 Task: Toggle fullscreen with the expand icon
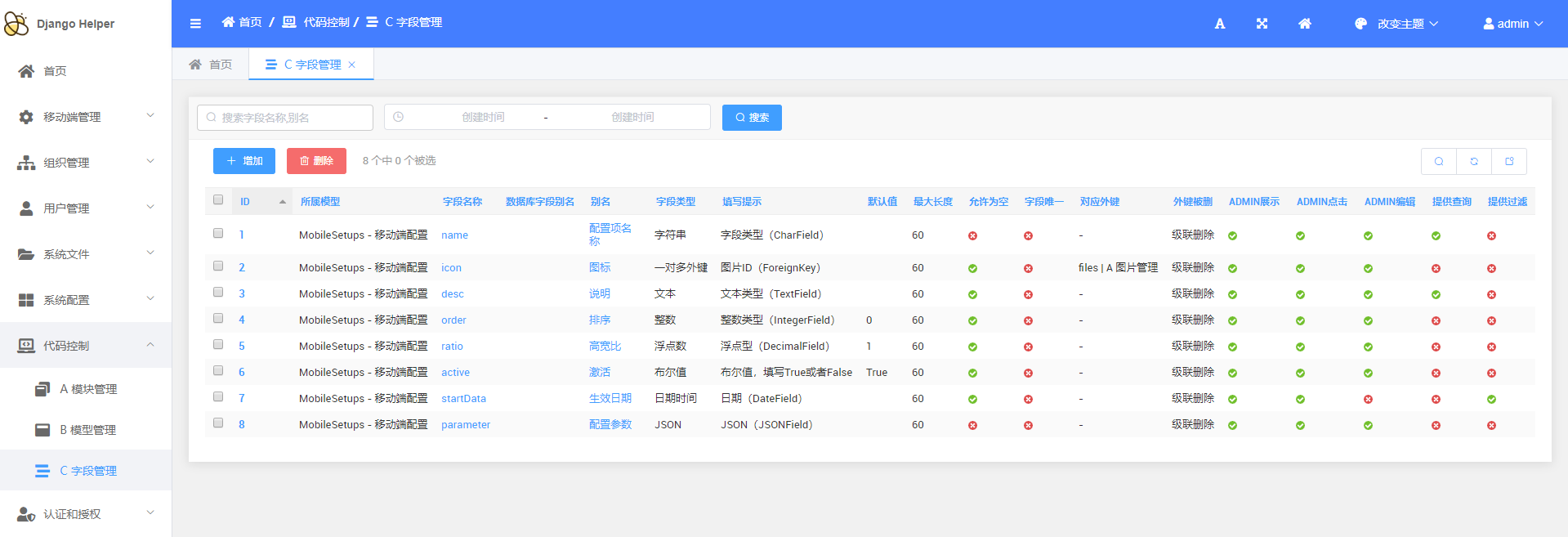[1262, 24]
